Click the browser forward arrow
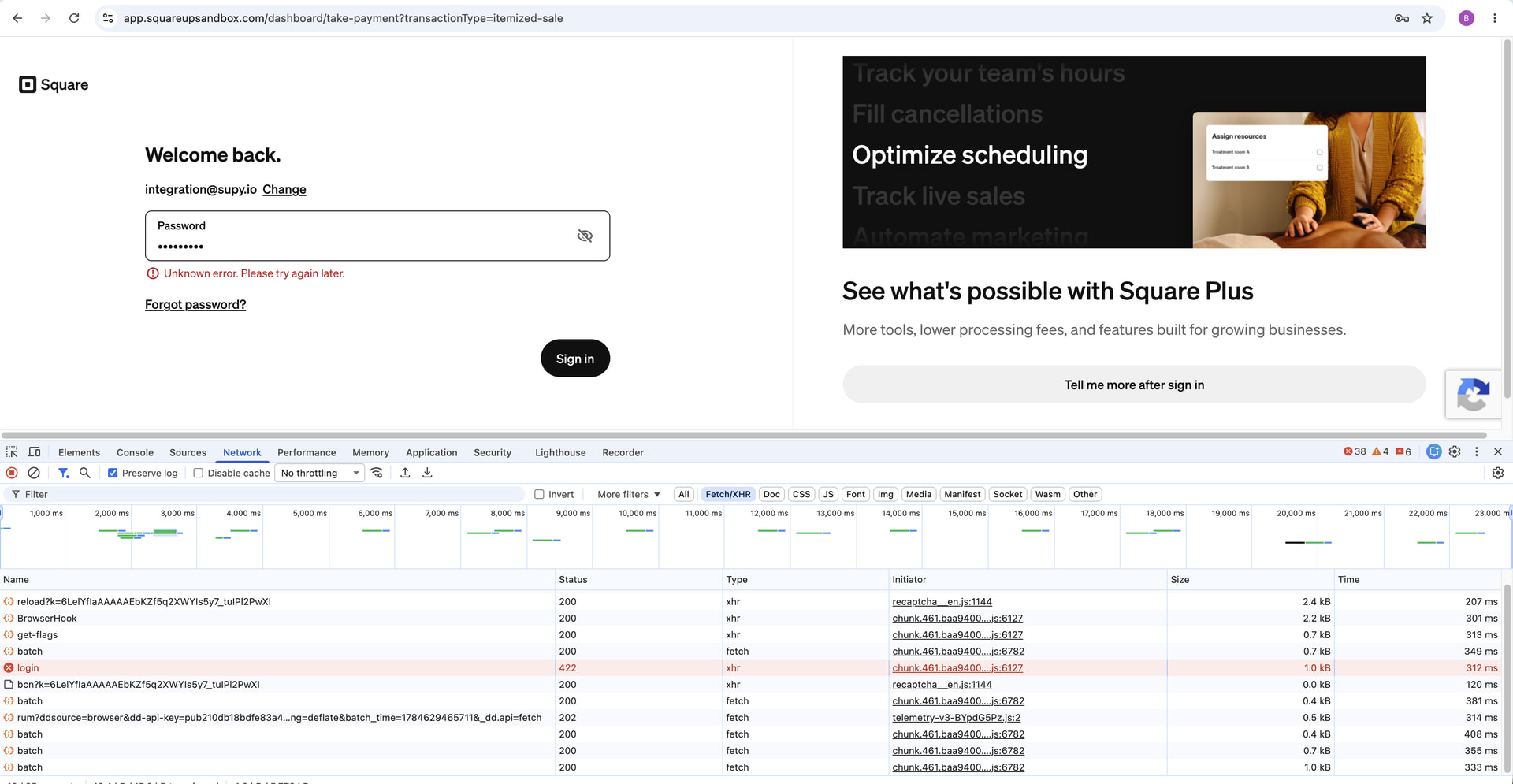Viewport: 1513px width, 784px height. click(46, 18)
